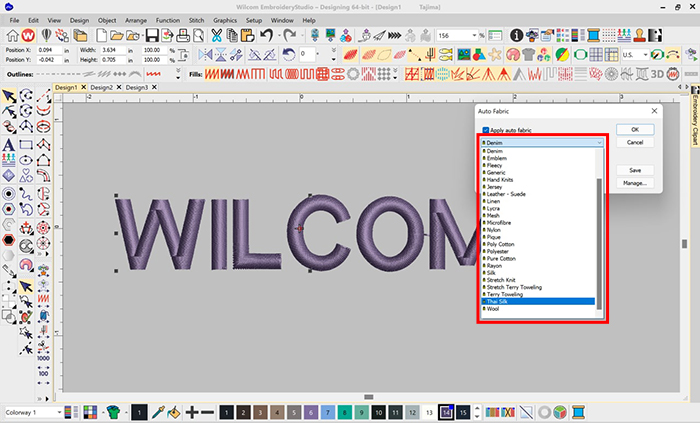Click Save in Auto Fabric dialog
700x423 pixels.
pyautogui.click(x=635, y=170)
